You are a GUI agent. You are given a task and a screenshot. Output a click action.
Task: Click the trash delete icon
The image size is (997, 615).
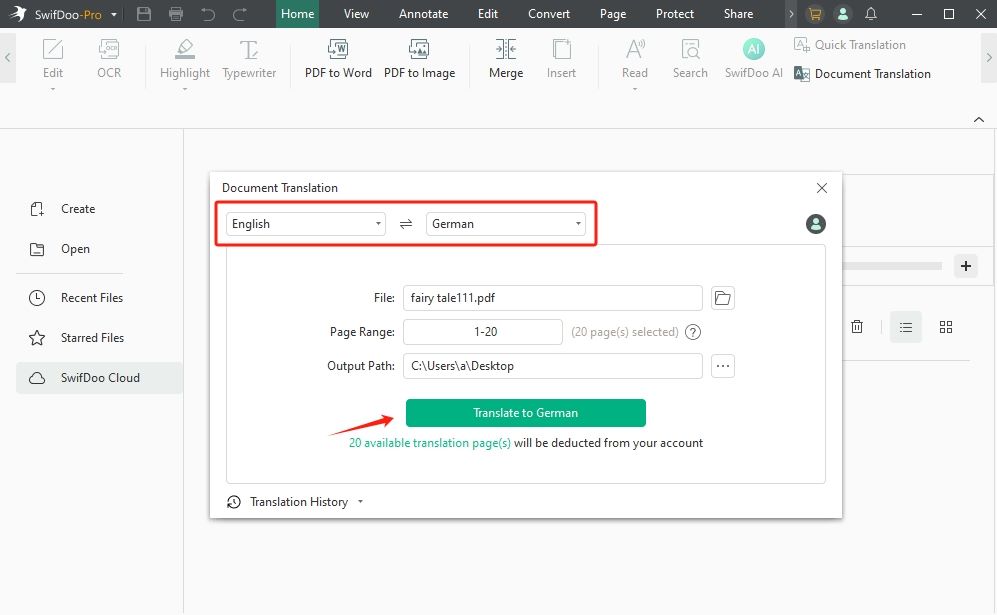[x=857, y=327]
